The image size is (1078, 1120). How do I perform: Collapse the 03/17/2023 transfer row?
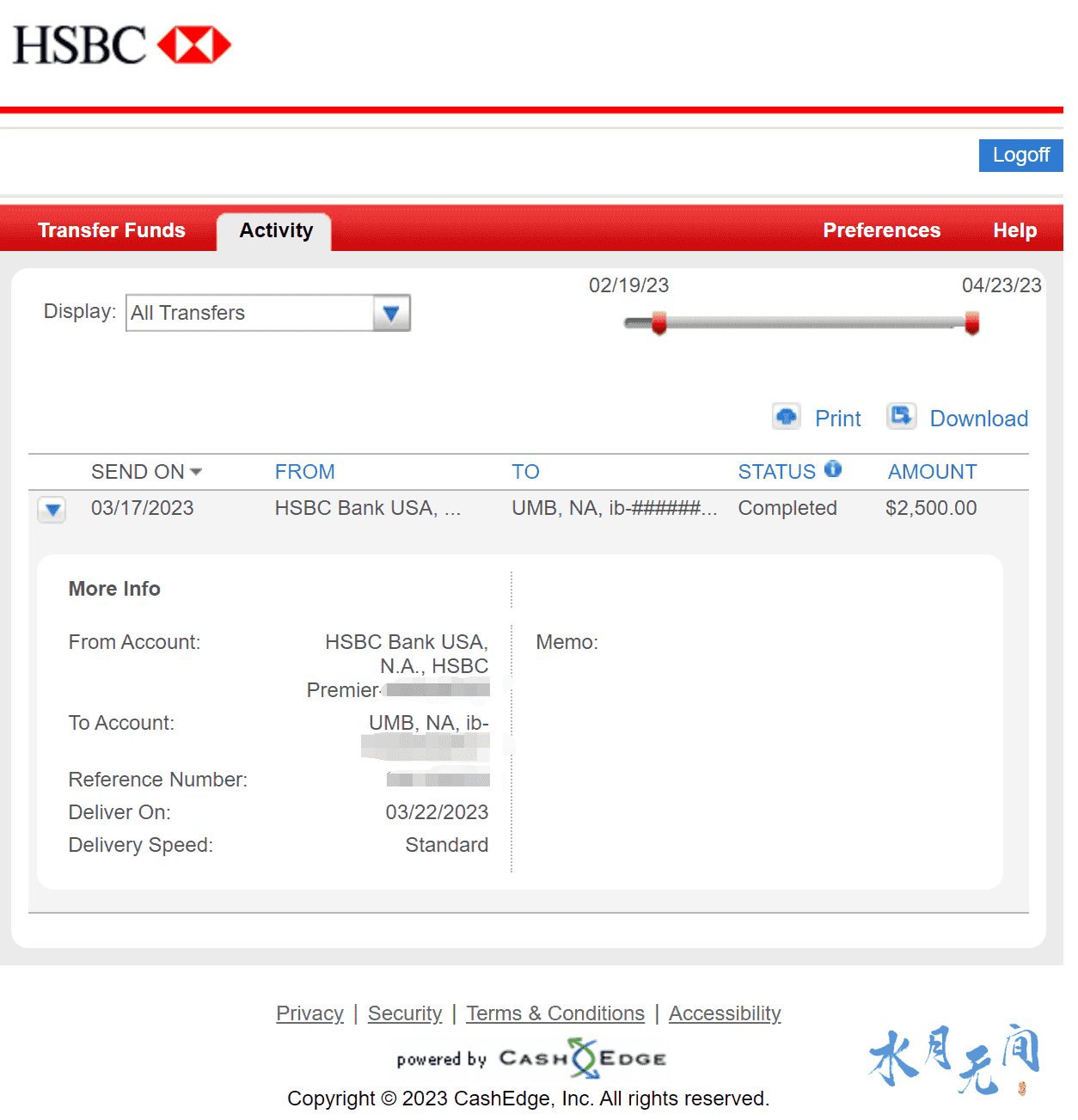coord(52,510)
